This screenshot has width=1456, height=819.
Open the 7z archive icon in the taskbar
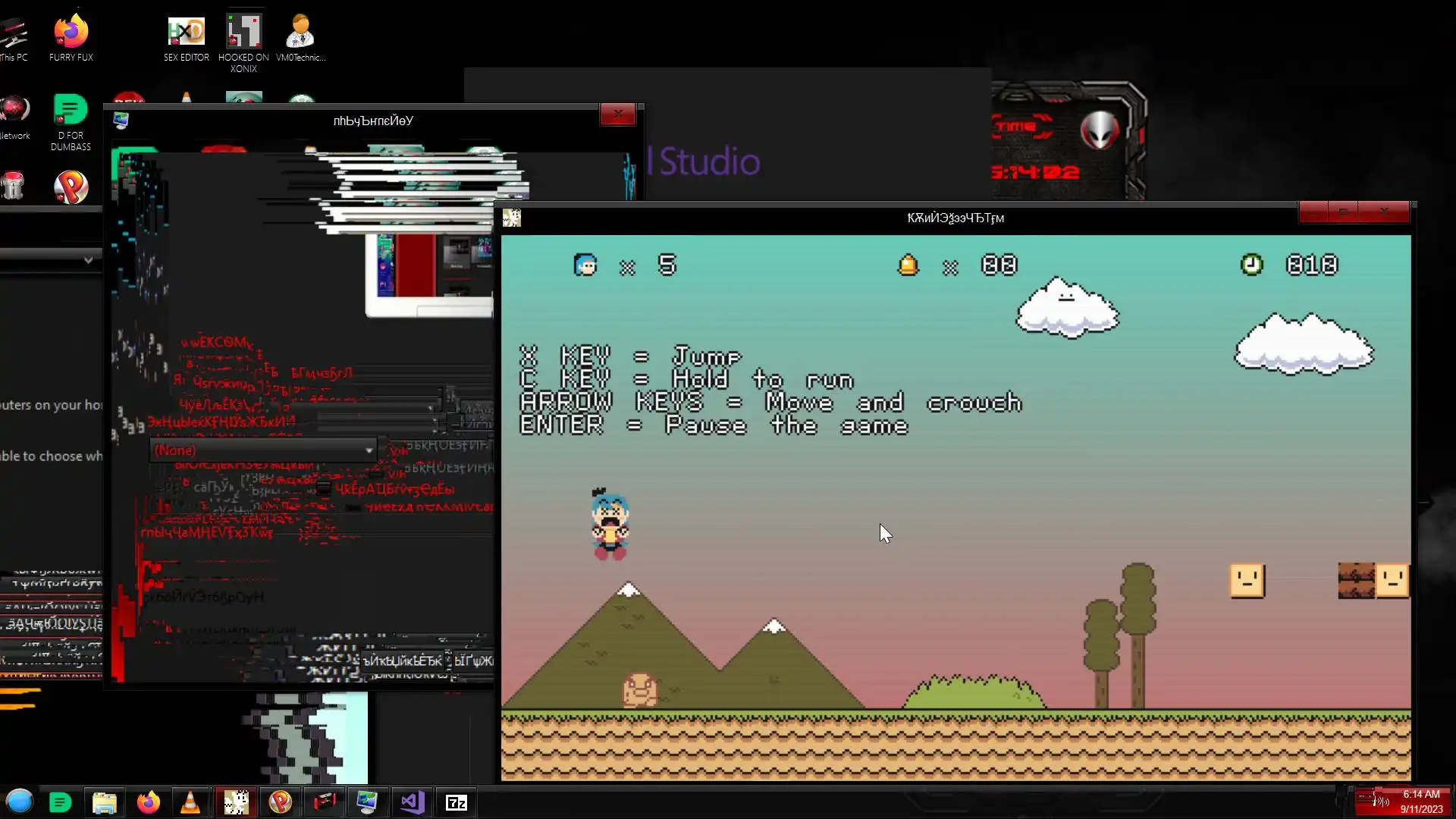pos(456,802)
